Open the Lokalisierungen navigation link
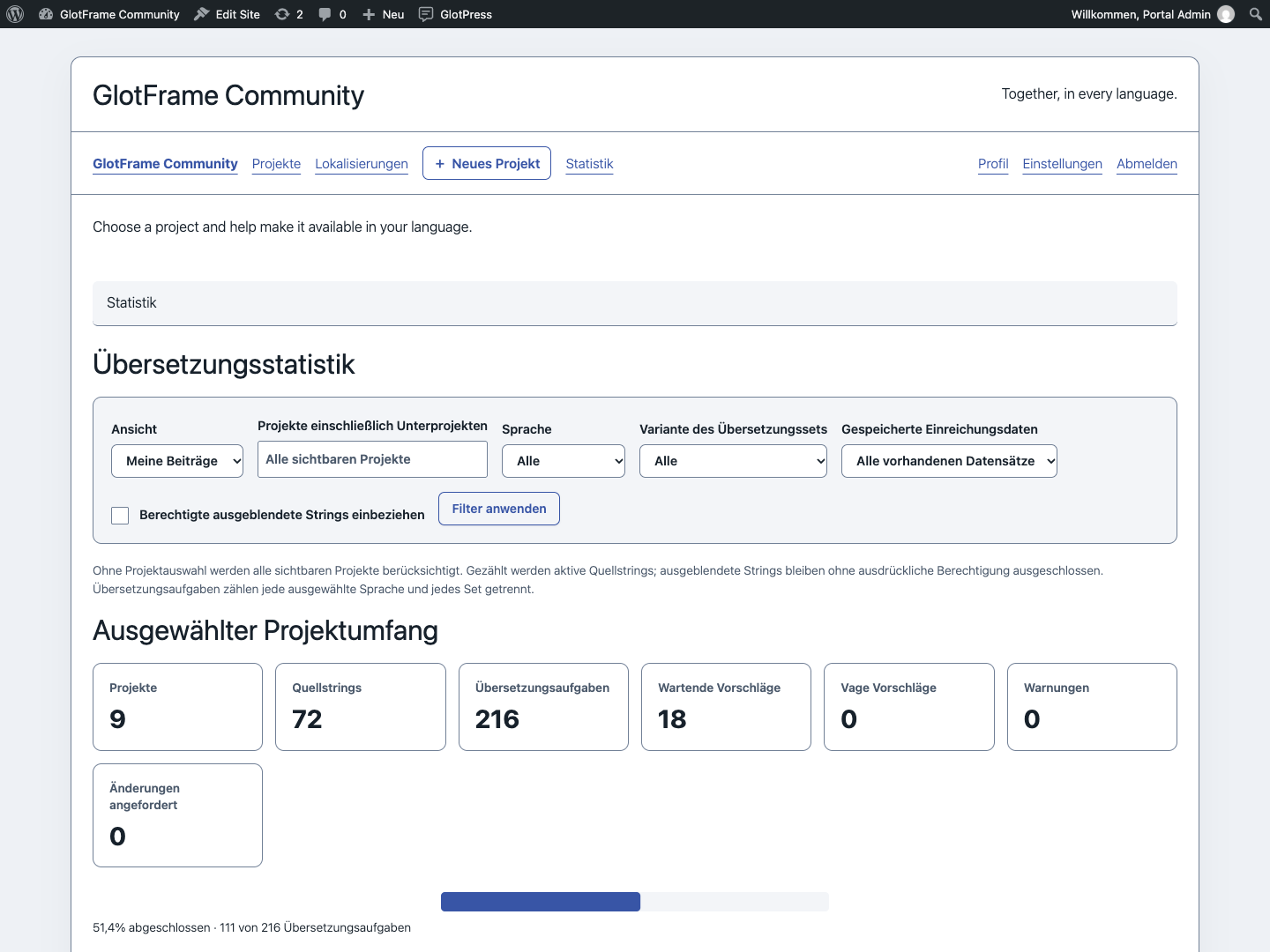This screenshot has height=952, width=1270. tap(362, 164)
